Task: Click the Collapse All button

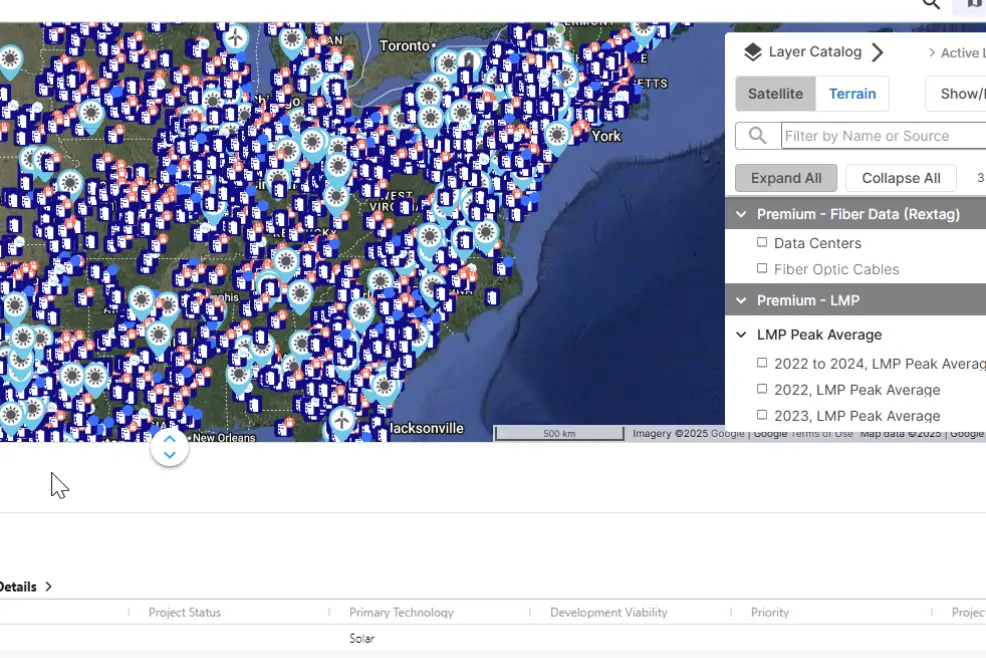Action: pyautogui.click(x=901, y=178)
